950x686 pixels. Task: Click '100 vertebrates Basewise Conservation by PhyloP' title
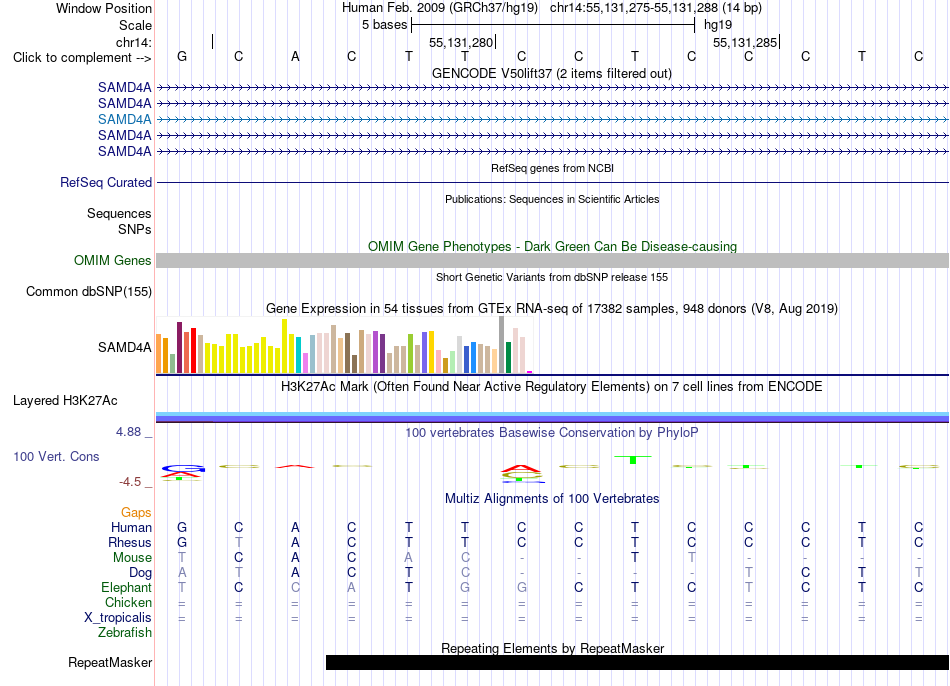click(x=552, y=433)
